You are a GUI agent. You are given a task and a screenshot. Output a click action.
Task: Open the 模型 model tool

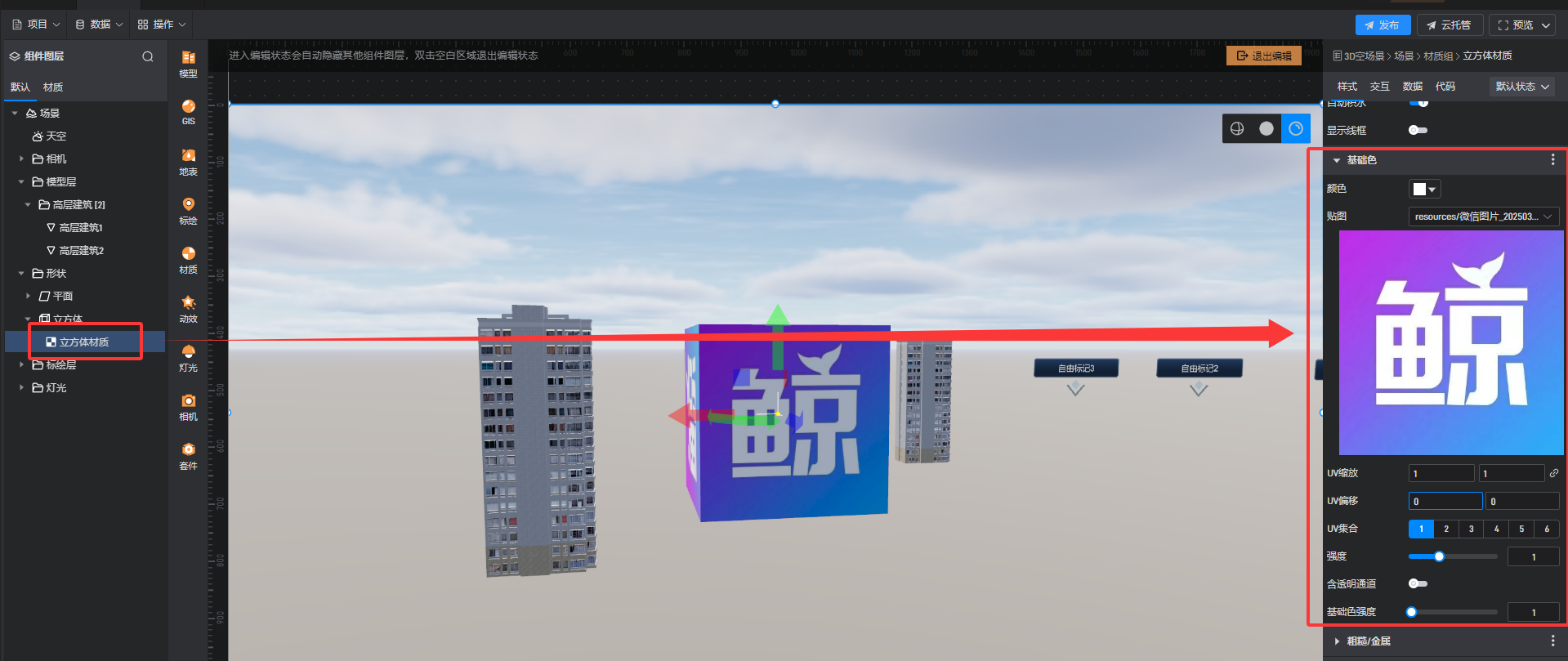188,64
